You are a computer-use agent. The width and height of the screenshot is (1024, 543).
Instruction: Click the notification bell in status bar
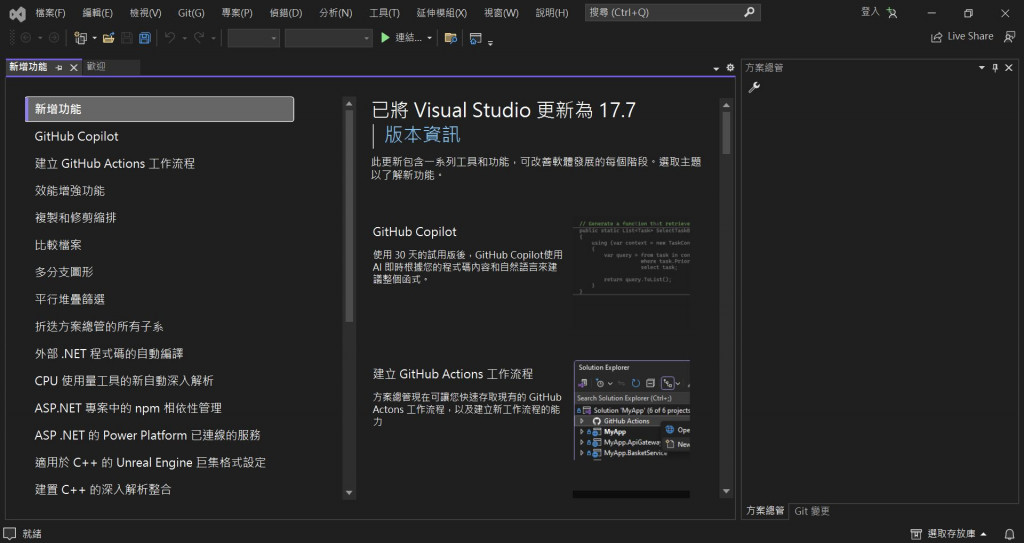point(1010,534)
